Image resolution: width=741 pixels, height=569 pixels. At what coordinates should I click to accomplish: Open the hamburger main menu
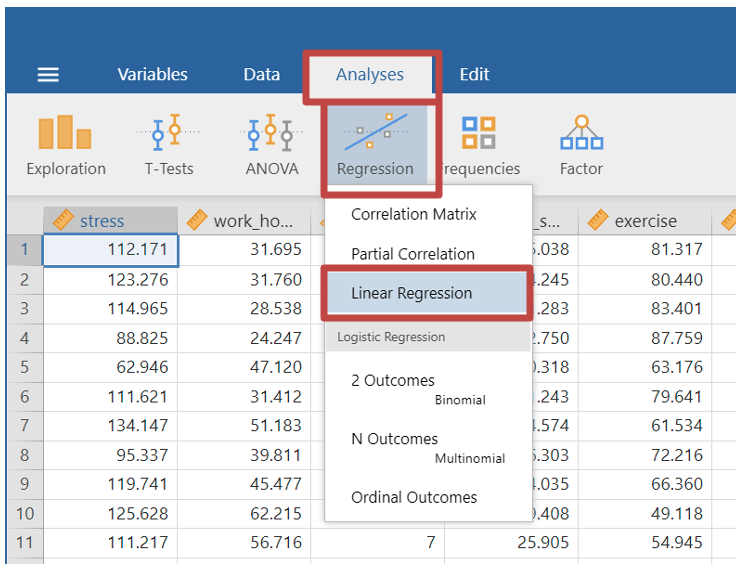click(48, 75)
